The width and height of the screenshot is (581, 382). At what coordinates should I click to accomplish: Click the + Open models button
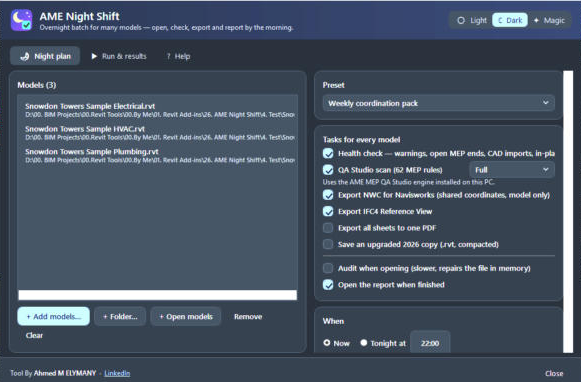coord(186,316)
